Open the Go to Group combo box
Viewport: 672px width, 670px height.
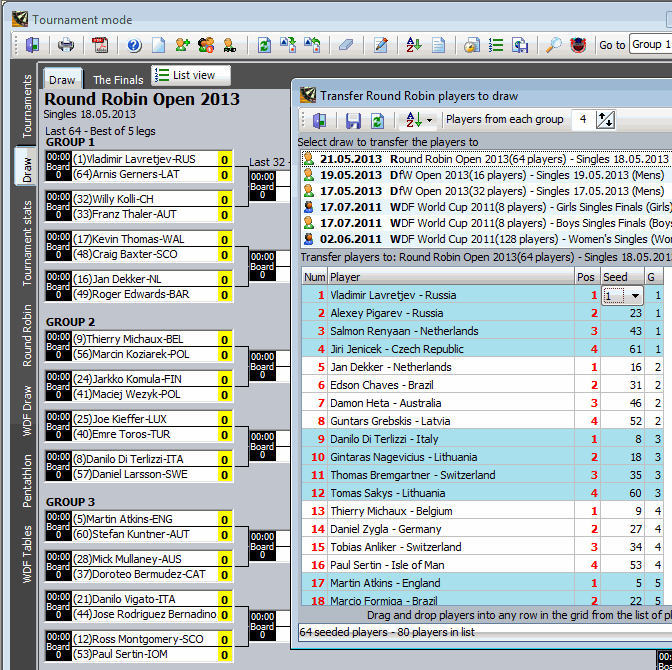pos(648,45)
